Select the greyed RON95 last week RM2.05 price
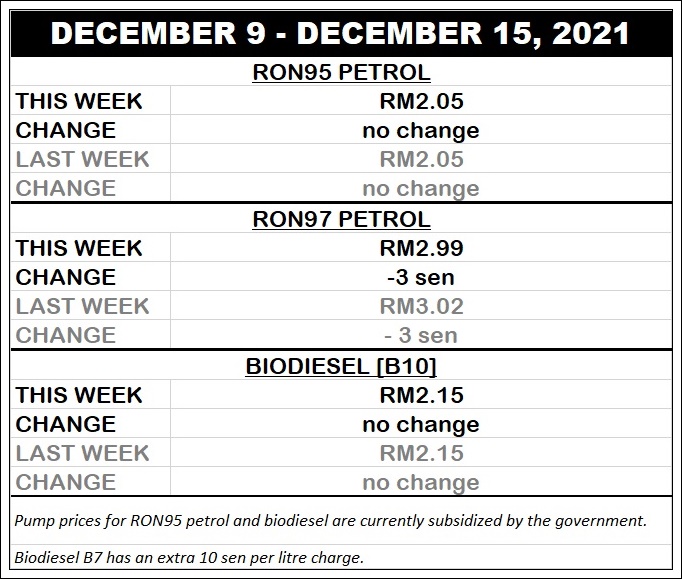Viewport: 682px width, 579px height. click(421, 159)
